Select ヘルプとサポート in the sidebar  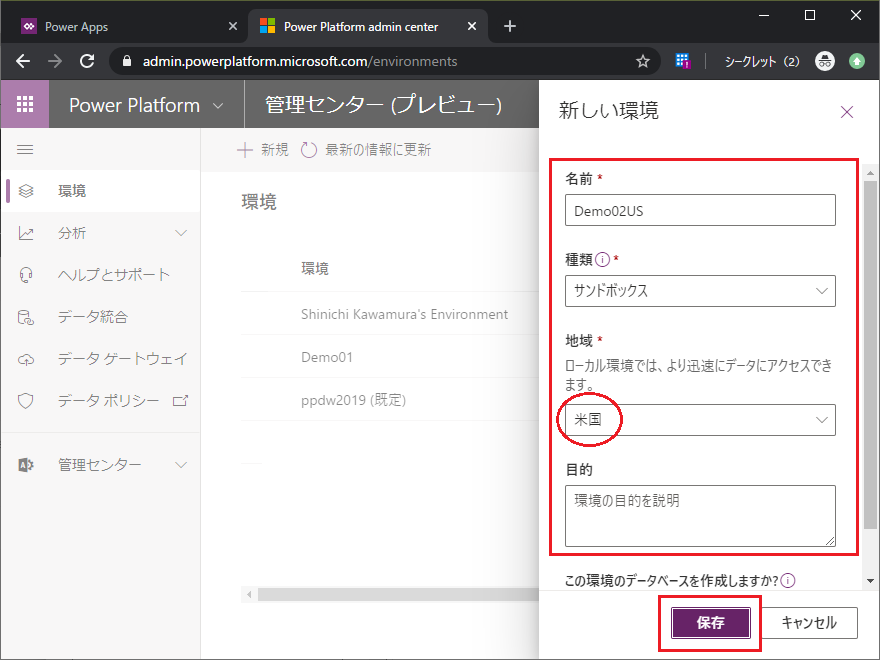pyautogui.click(x=100, y=274)
